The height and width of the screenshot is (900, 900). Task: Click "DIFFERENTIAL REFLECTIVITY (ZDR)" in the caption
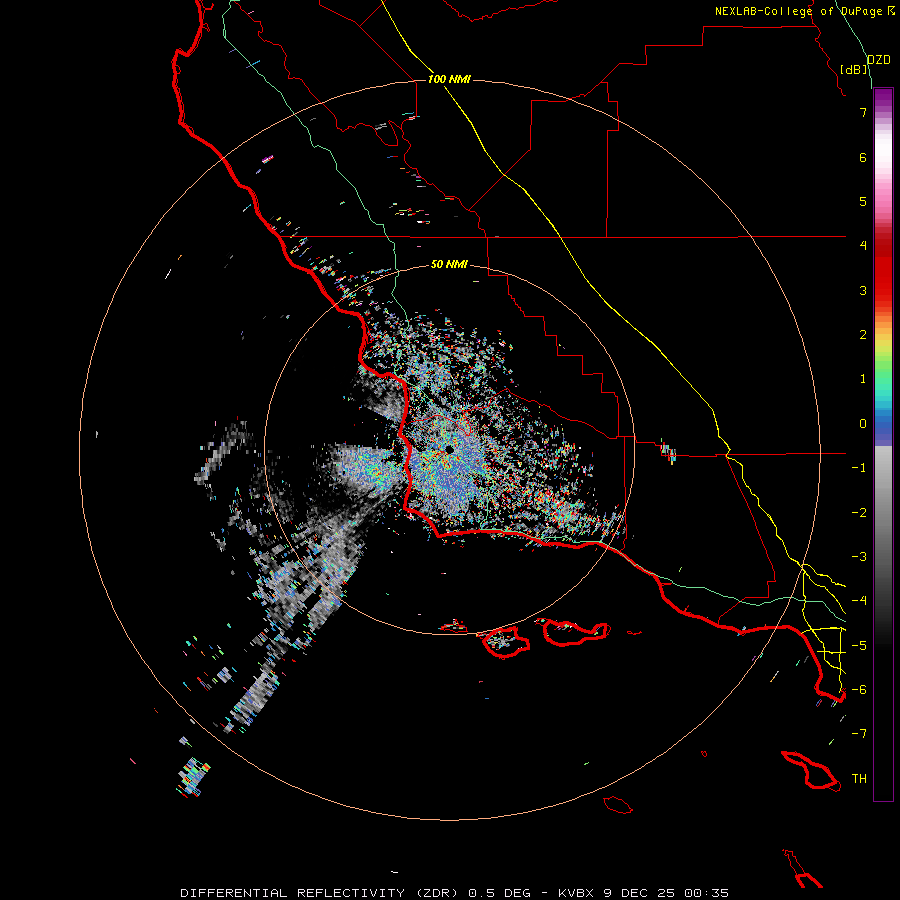[319, 893]
